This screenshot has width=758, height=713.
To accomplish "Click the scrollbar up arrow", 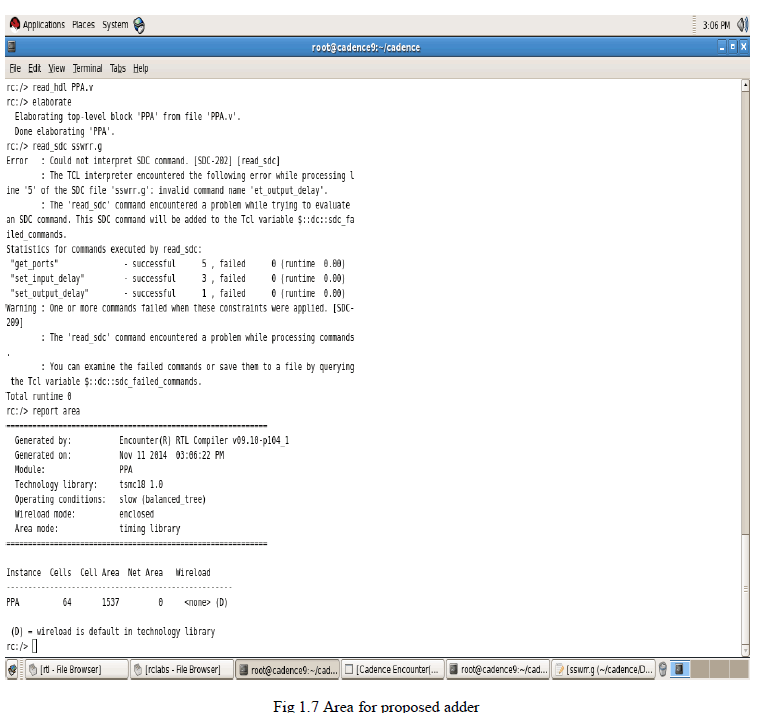I will (x=744, y=86).
